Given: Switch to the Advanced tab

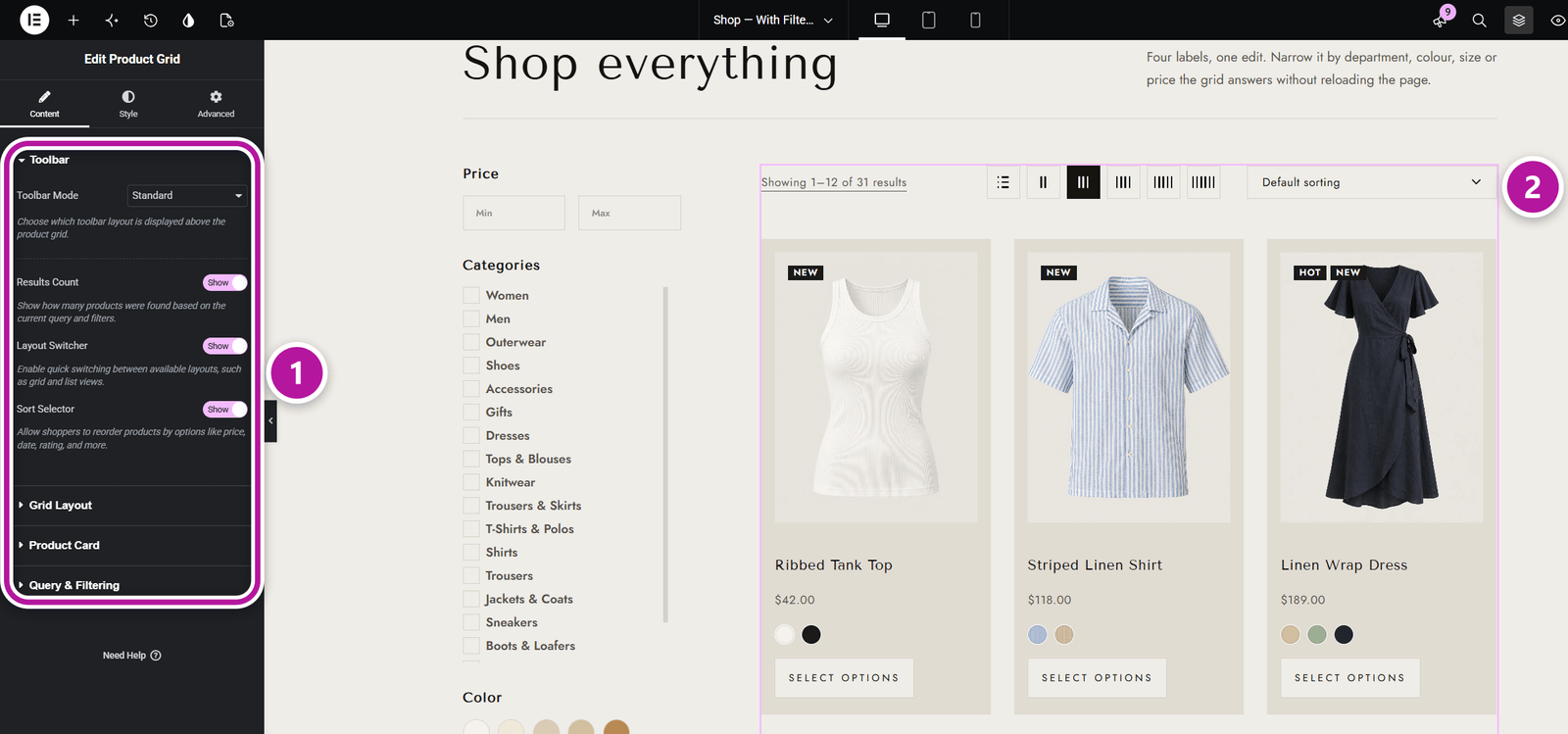Looking at the screenshot, I should [x=216, y=104].
